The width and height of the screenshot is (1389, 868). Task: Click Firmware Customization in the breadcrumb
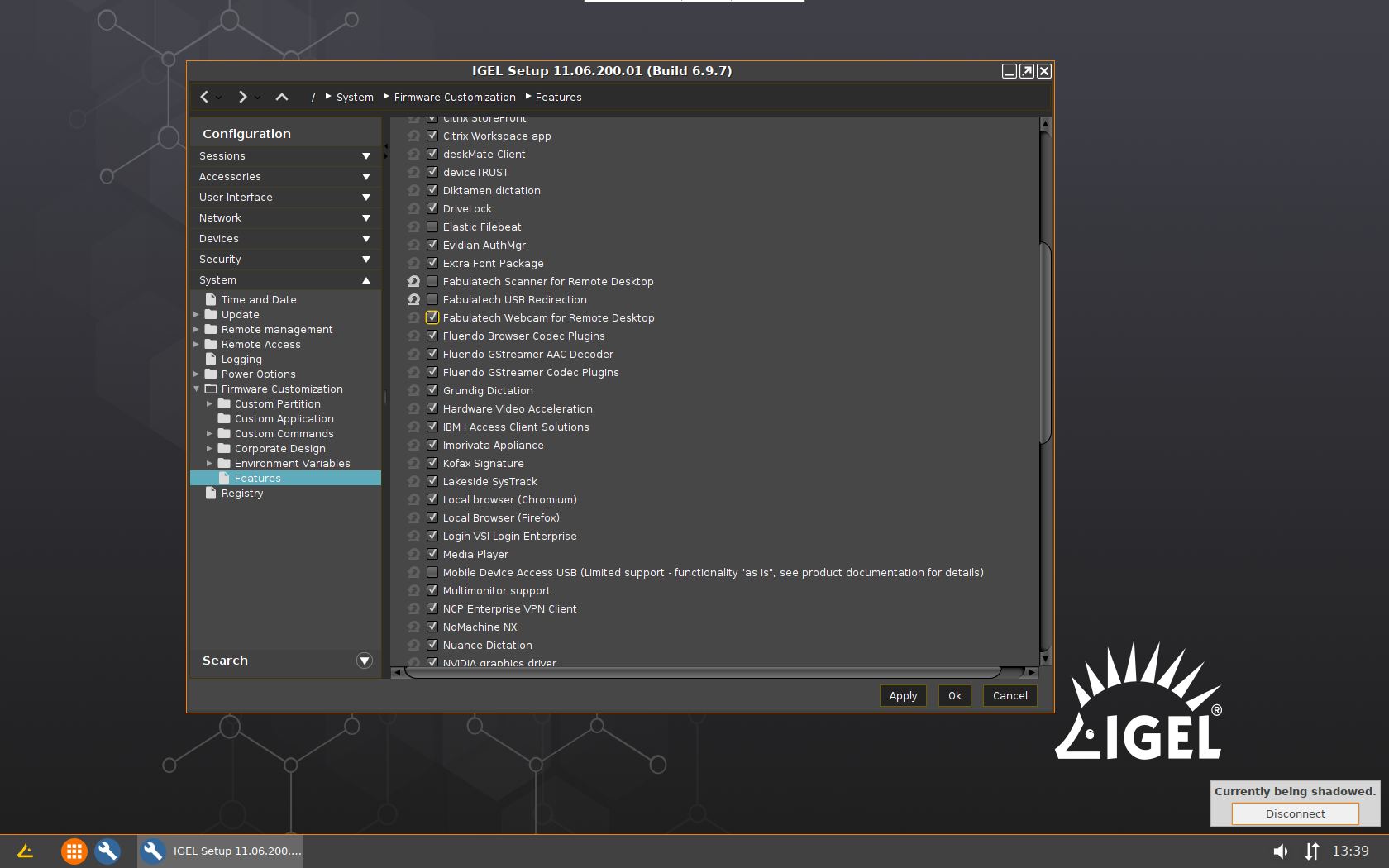(x=455, y=98)
